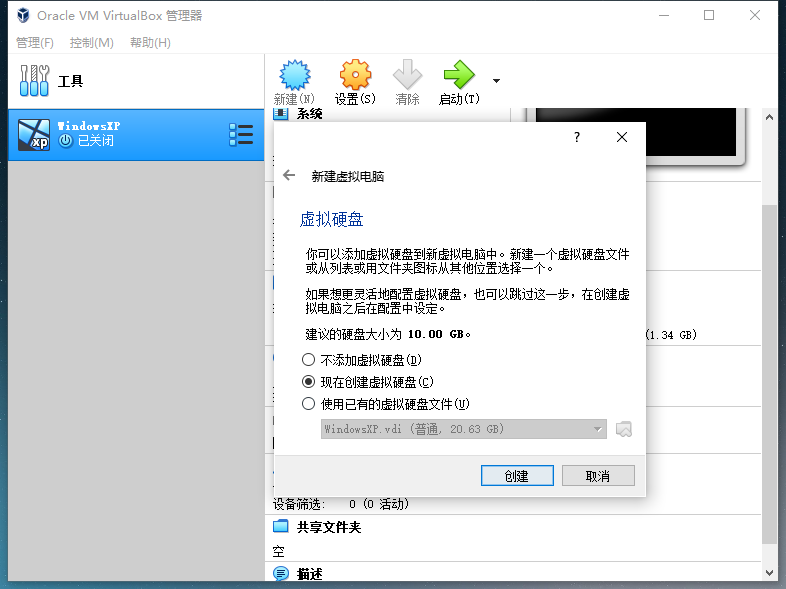This screenshot has height=589, width=786.
Task: Click the dialog help question mark
Action: point(577,137)
